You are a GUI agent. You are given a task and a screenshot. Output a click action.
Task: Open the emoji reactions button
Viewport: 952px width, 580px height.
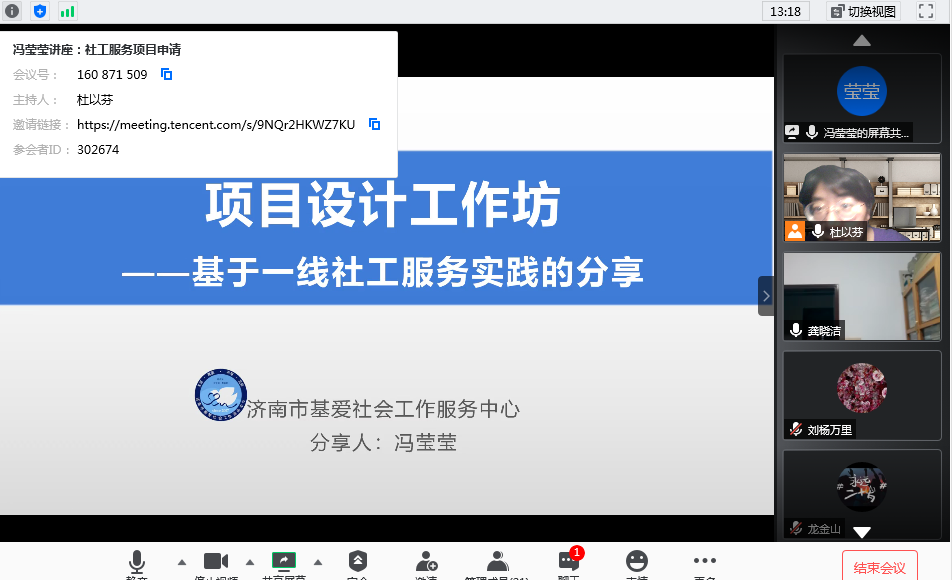637,562
